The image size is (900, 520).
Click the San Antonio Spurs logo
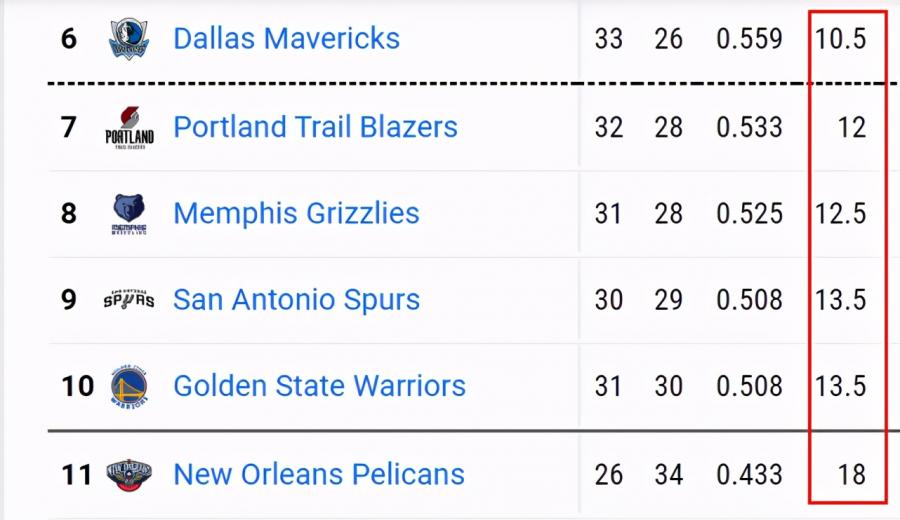click(129, 299)
